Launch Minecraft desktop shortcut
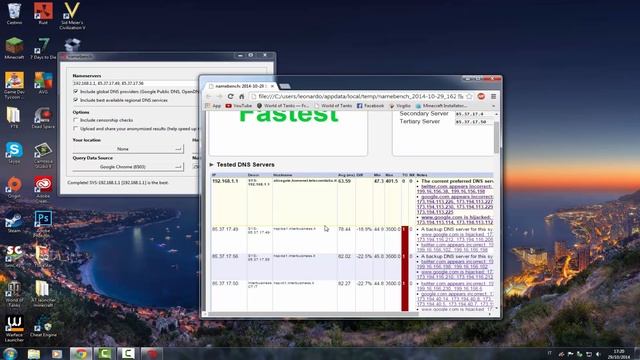Image resolution: width=640 pixels, height=360 pixels. point(14,48)
